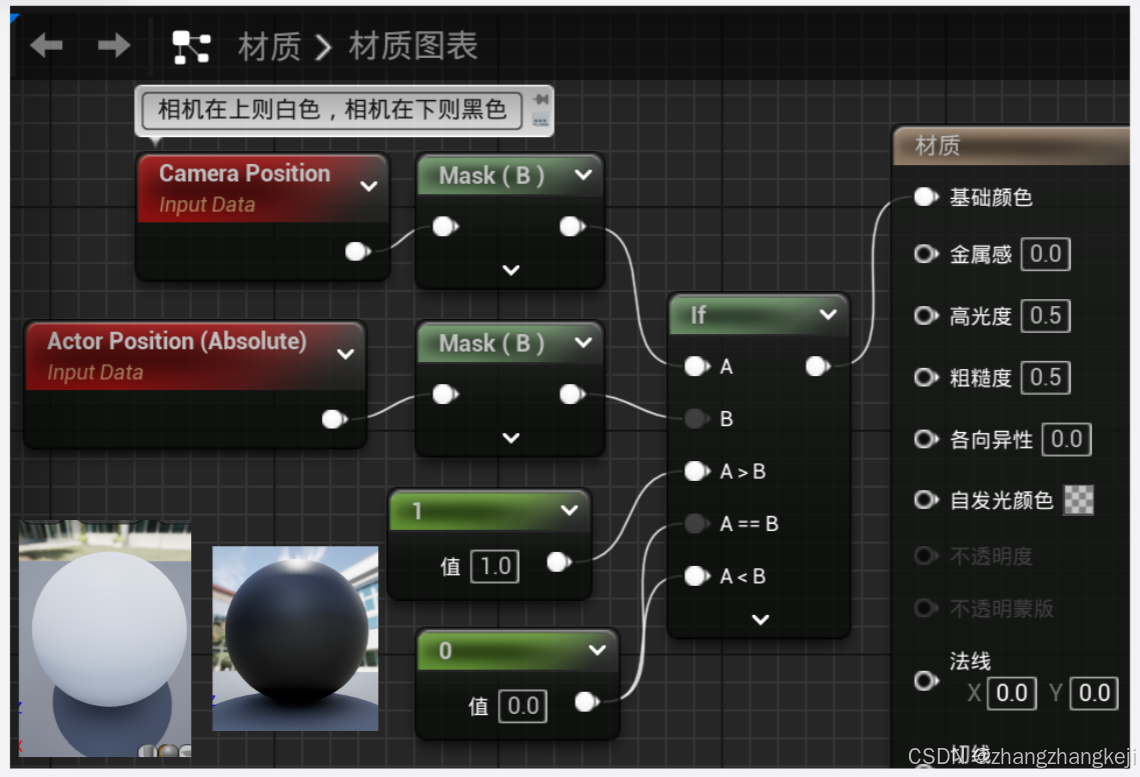Expand the lower Mask (B) node preview
This screenshot has width=1140, height=777.
point(511,438)
